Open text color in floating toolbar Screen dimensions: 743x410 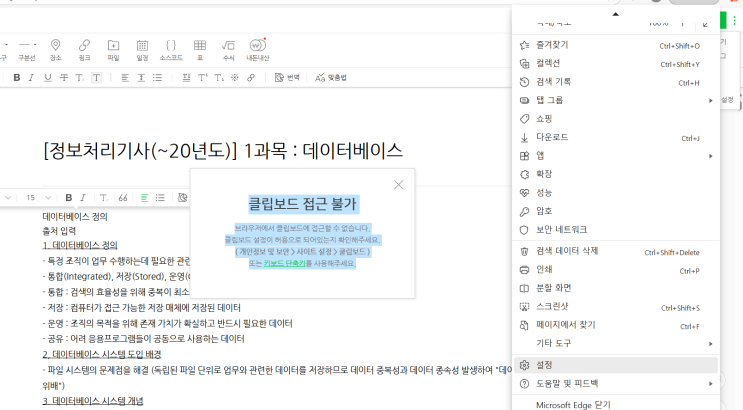(103, 198)
